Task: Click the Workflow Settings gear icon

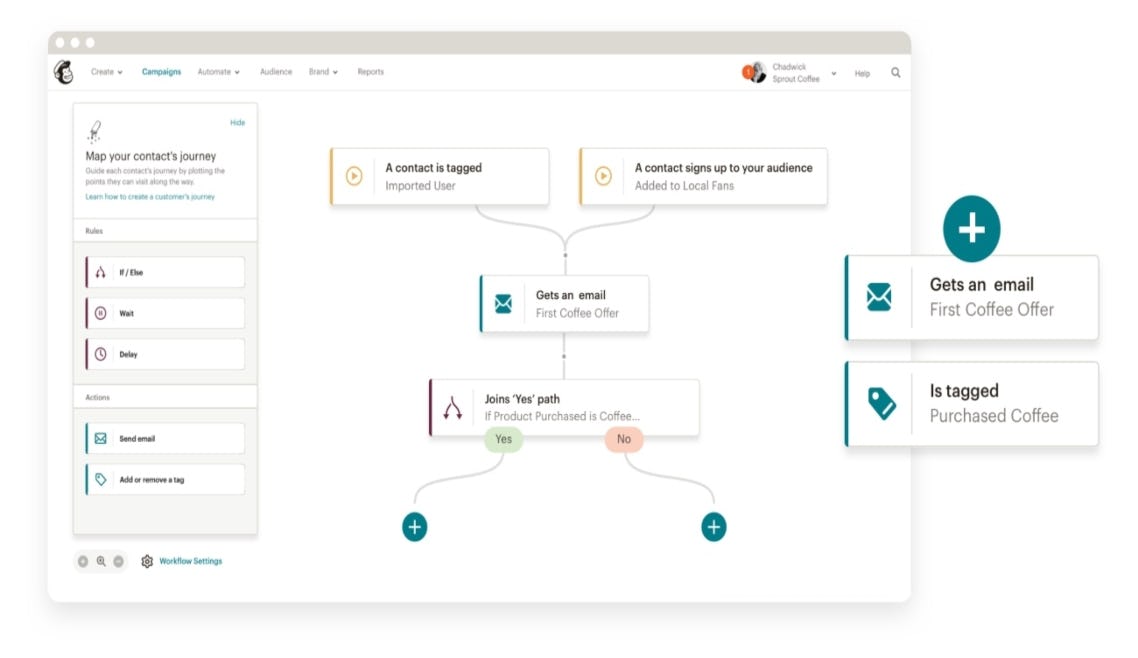Action: coord(147,561)
